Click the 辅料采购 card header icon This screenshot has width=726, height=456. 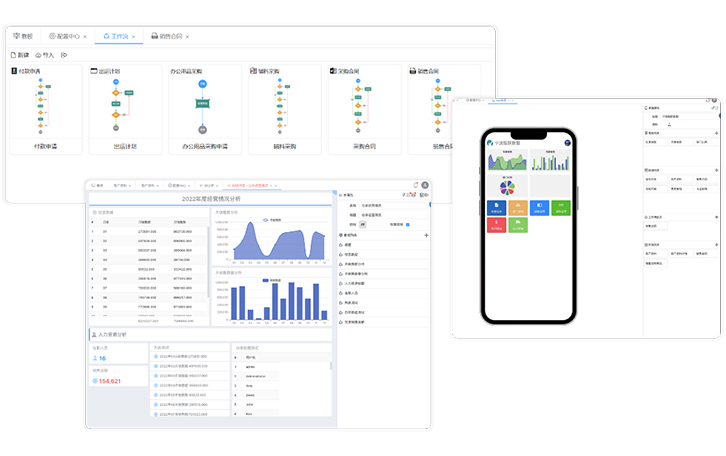[254, 72]
